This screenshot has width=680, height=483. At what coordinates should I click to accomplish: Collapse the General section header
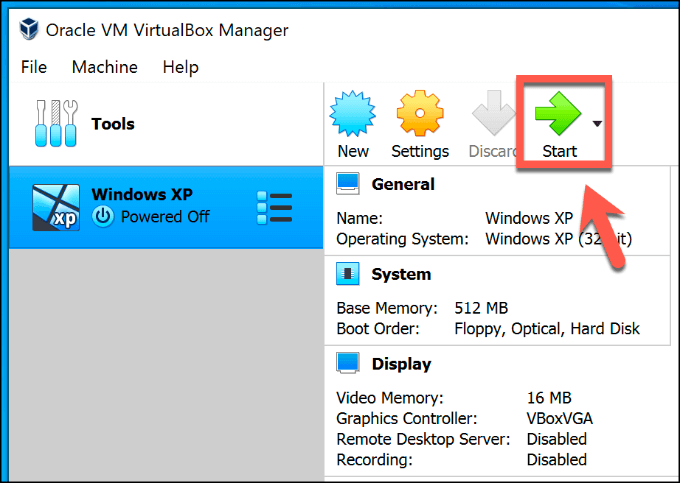(x=402, y=184)
